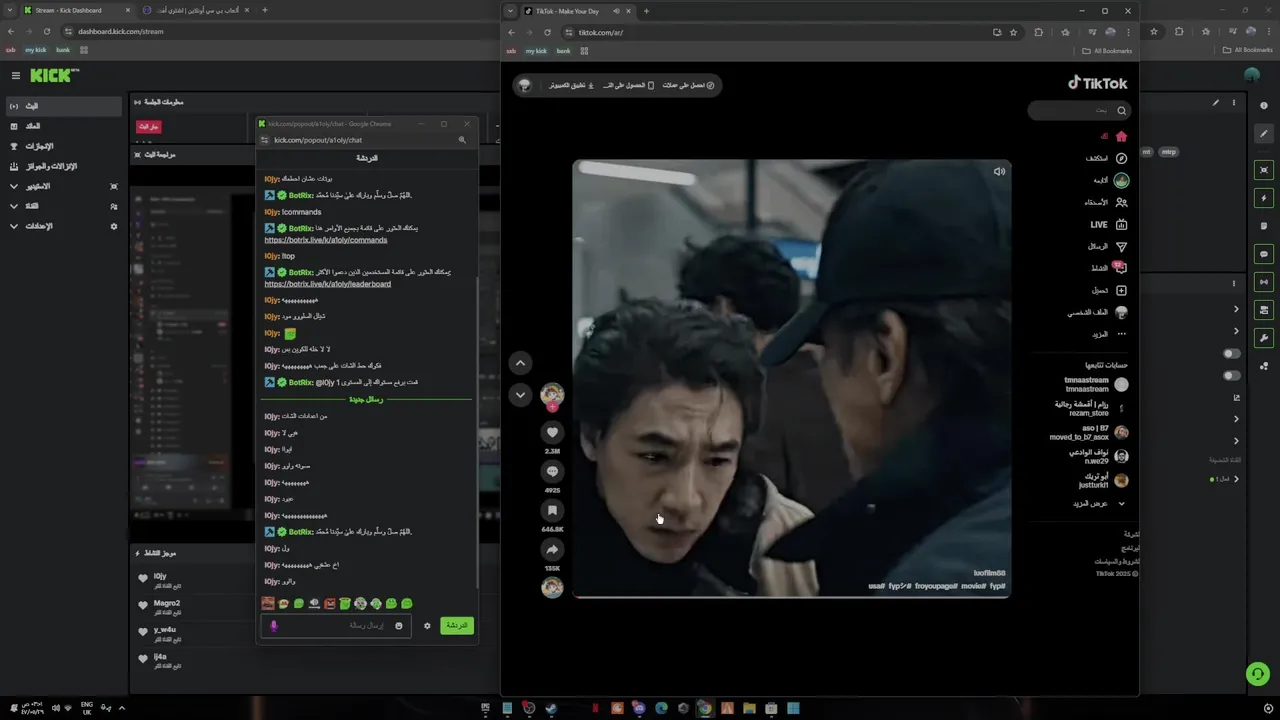Go to next TikTok video with down arrow
Screen dimensions: 1280x720
(520, 395)
